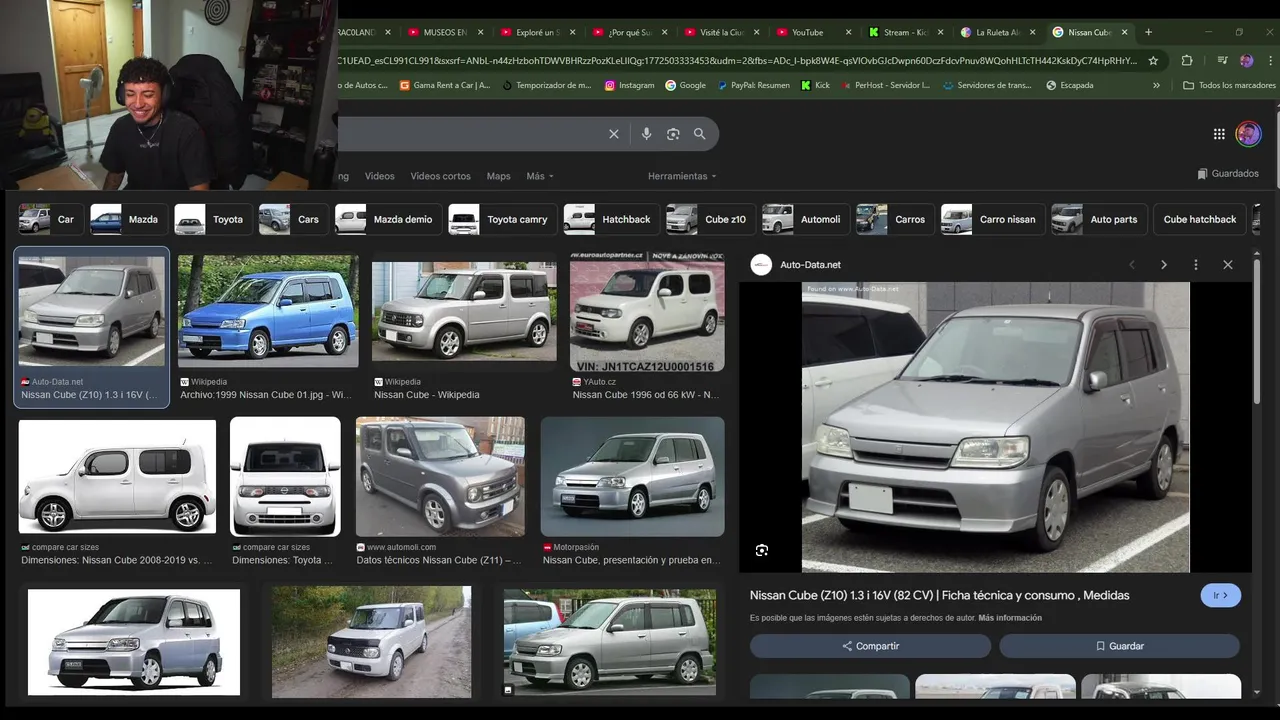Open the Guardados saved items link
Screen dimensions: 1280x720
[1228, 173]
